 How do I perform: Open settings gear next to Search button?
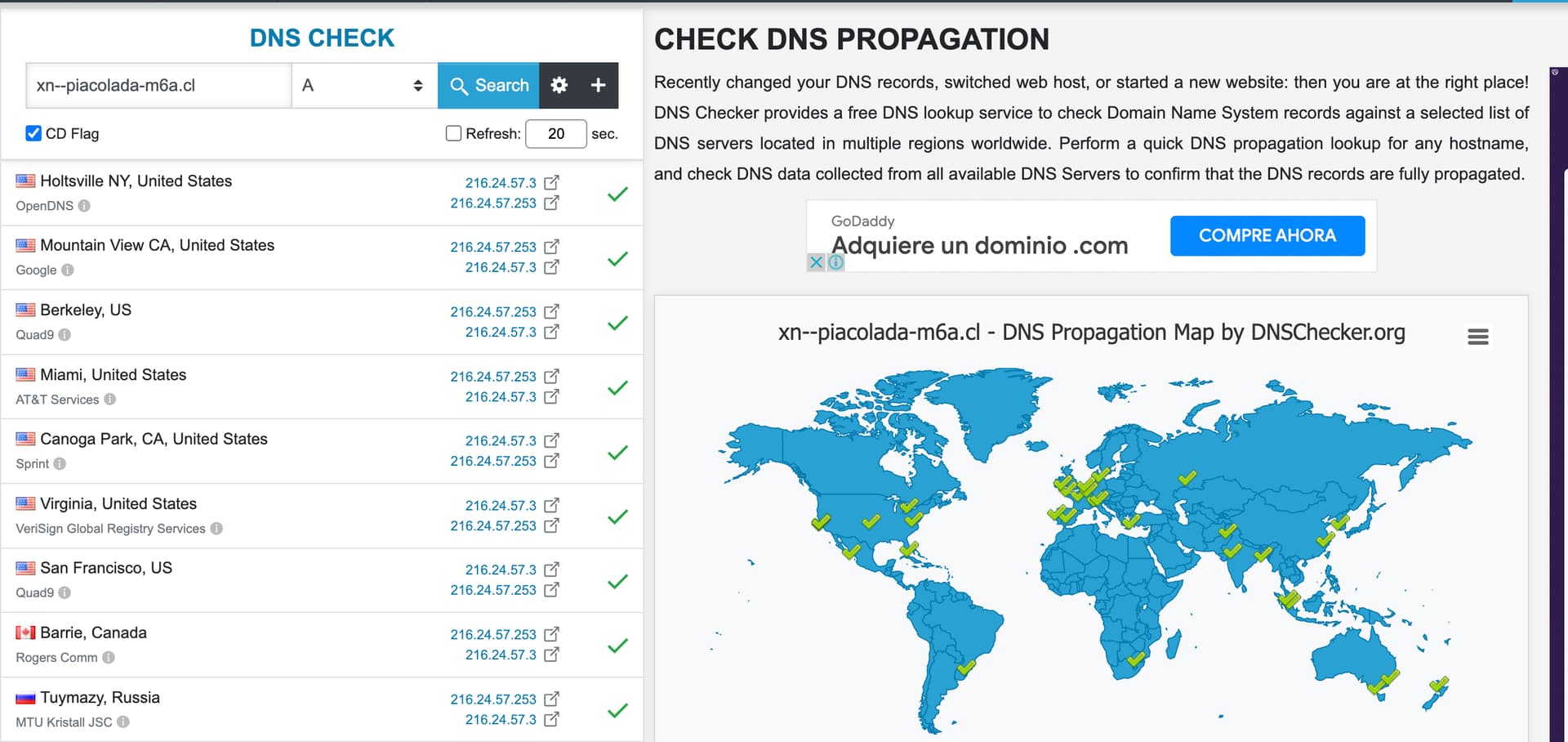[559, 85]
